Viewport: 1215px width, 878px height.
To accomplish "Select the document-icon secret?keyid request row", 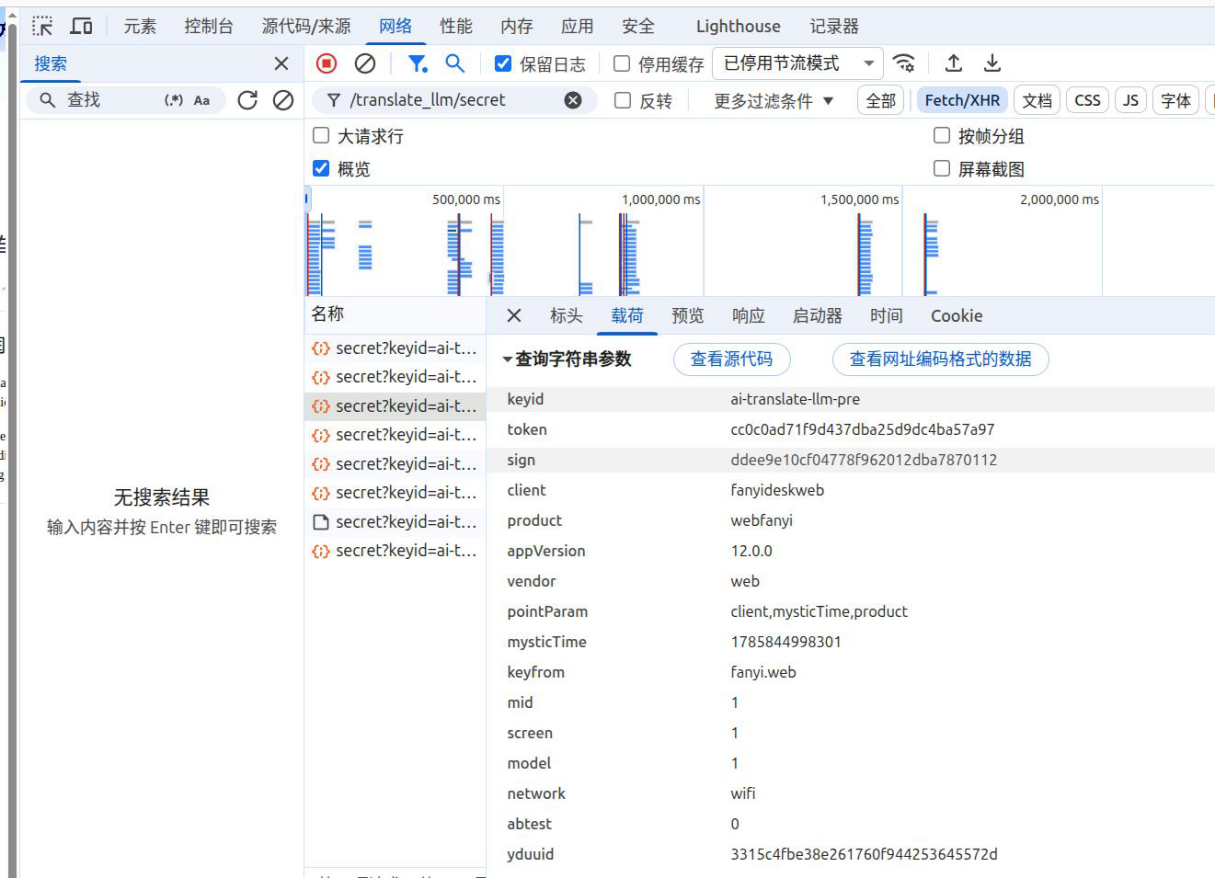I will (395, 522).
